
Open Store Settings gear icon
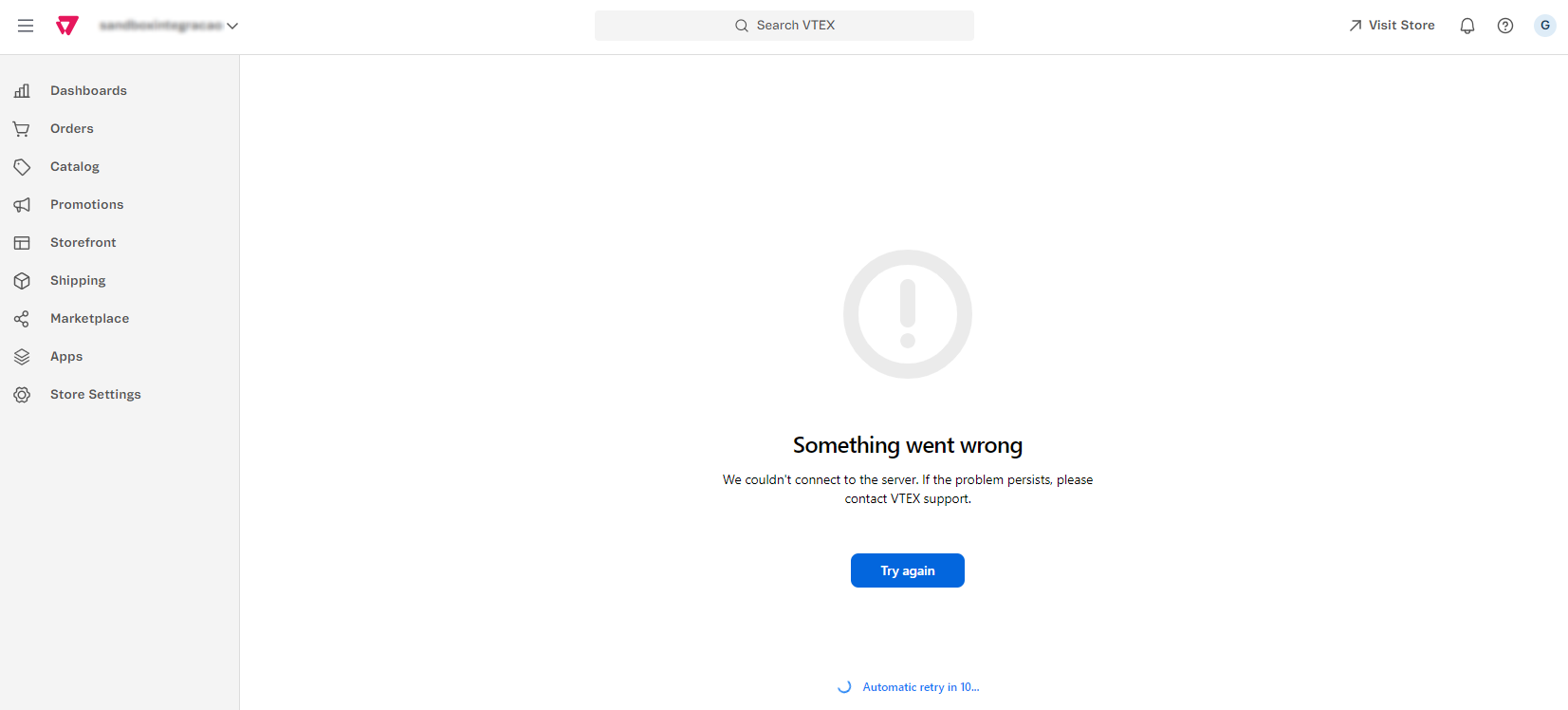[22, 394]
